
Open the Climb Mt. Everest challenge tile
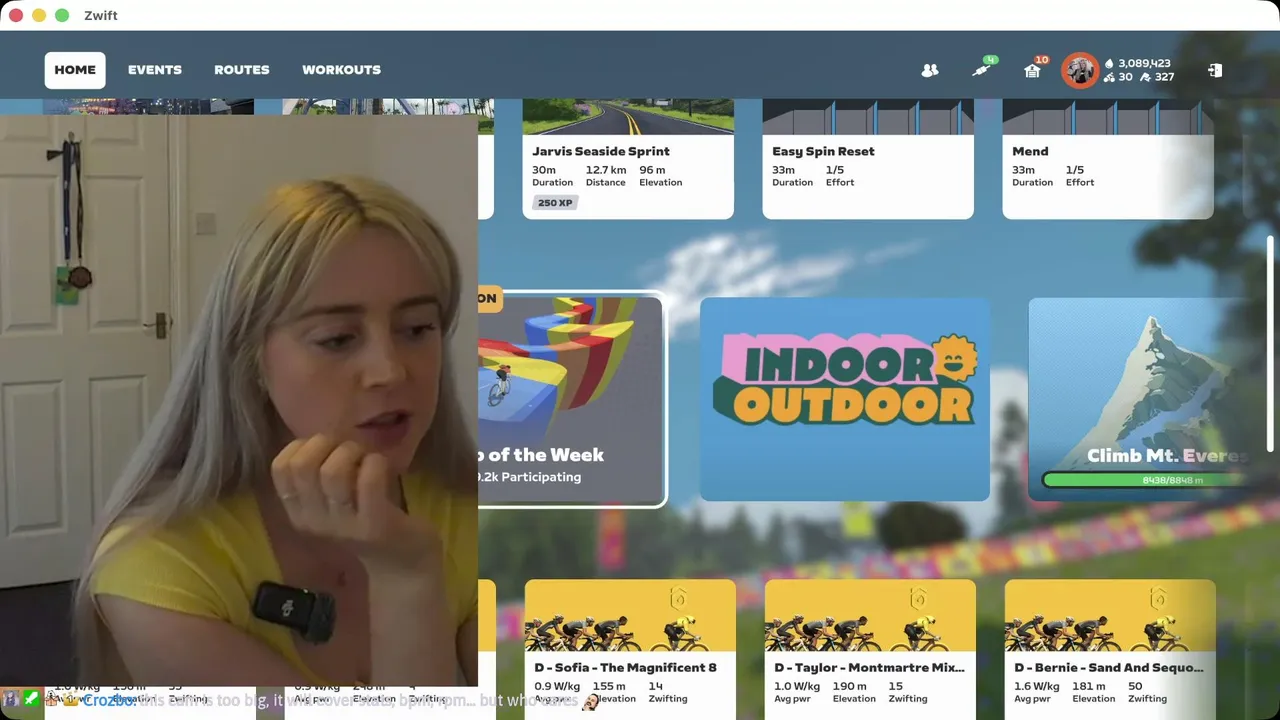point(1140,399)
